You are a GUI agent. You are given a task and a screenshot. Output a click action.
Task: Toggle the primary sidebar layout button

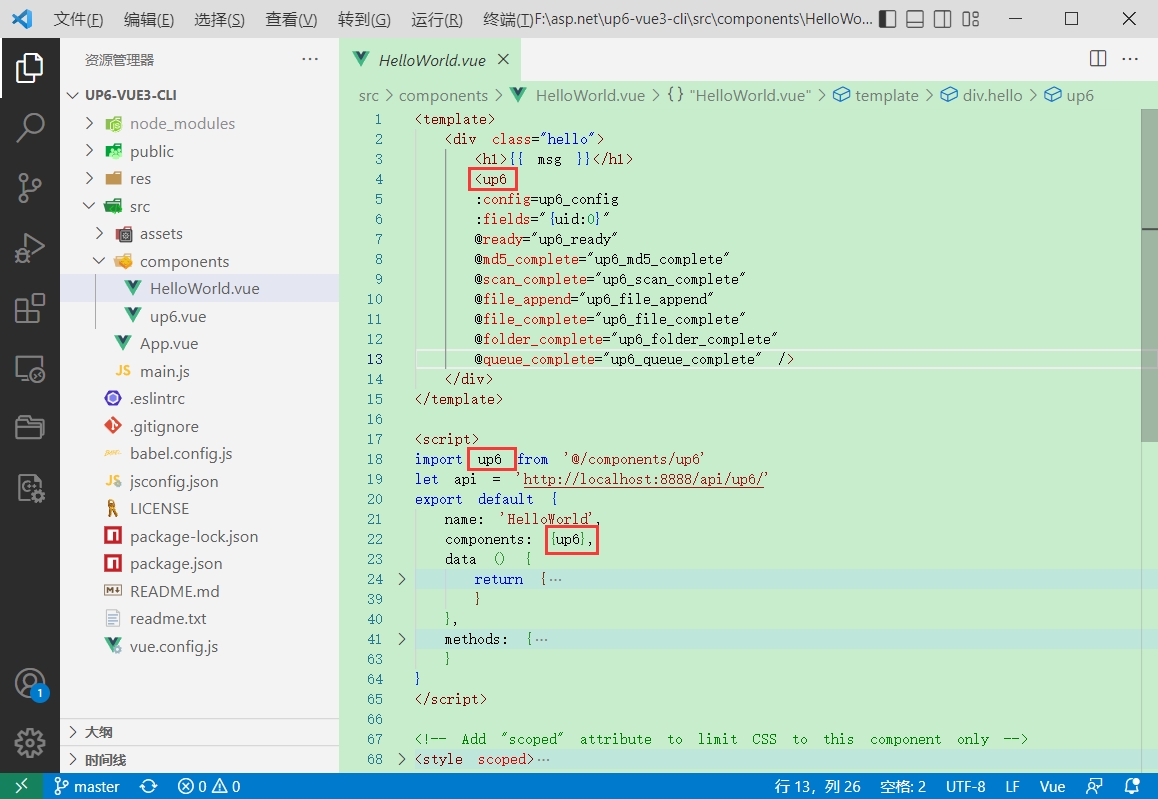(887, 19)
